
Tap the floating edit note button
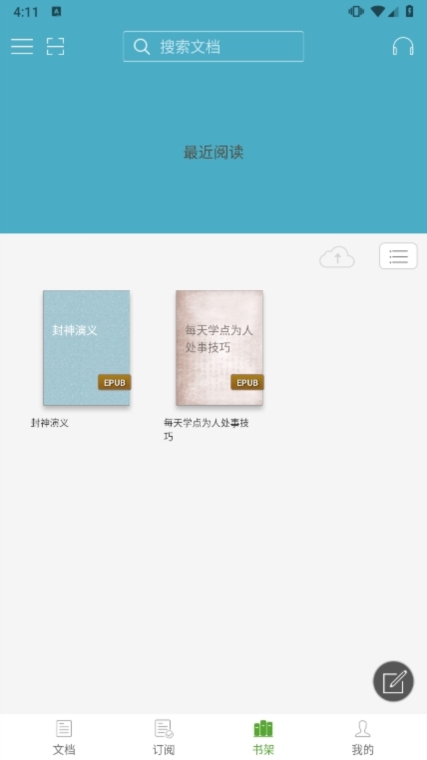pos(393,681)
